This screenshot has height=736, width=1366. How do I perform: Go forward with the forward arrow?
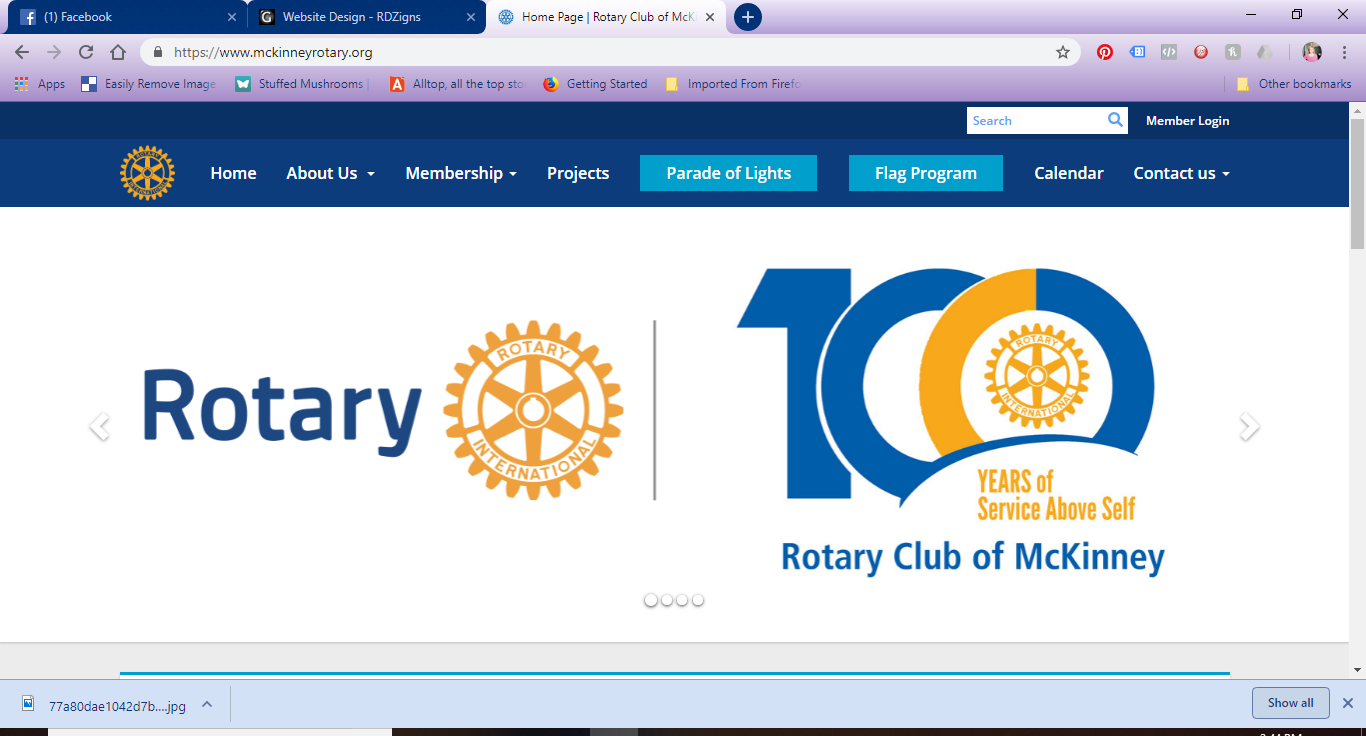pyautogui.click(x=54, y=52)
